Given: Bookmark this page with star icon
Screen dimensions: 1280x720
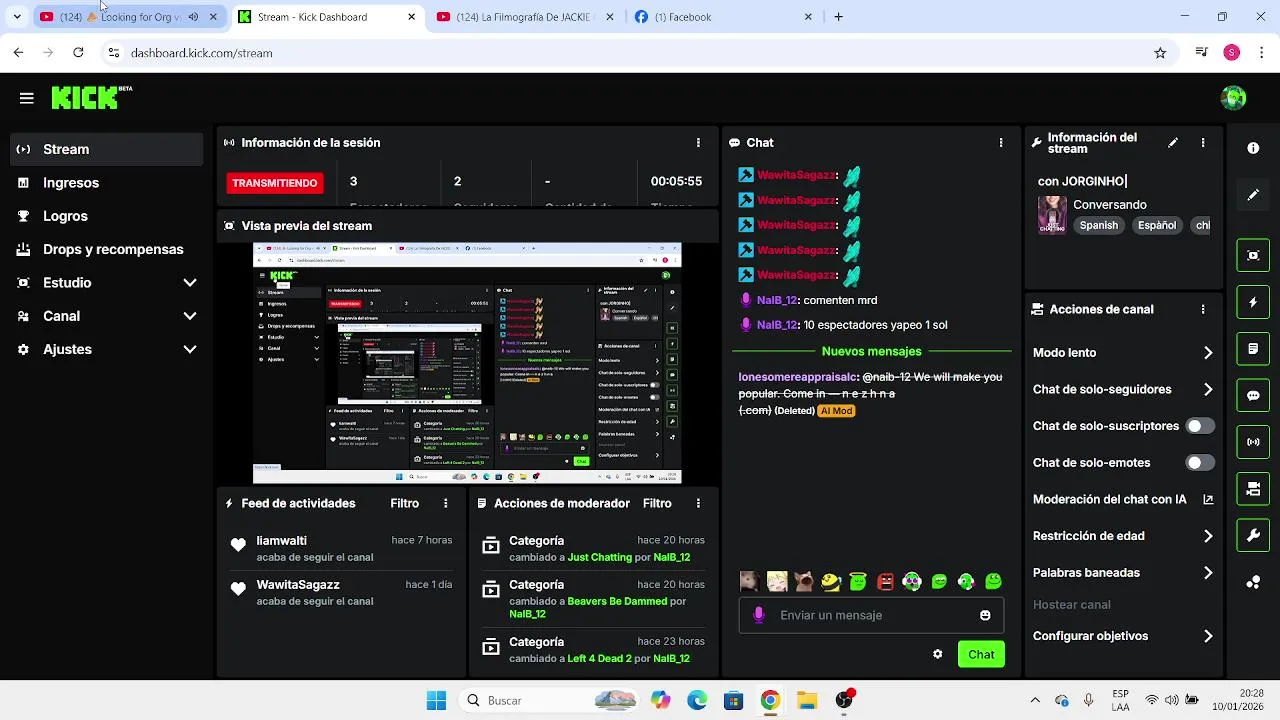Looking at the screenshot, I should pos(1160,53).
